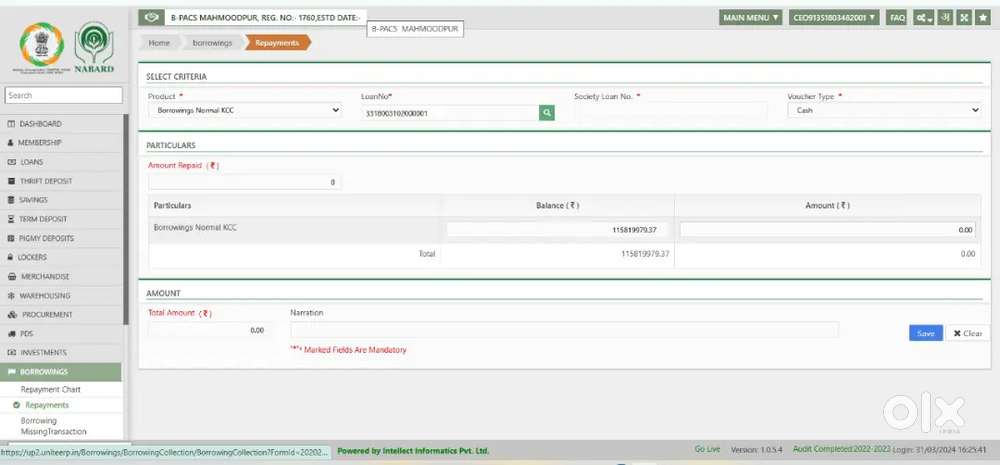Open the MAIN MENU dropdown
1000x465 pixels.
pyautogui.click(x=751, y=18)
